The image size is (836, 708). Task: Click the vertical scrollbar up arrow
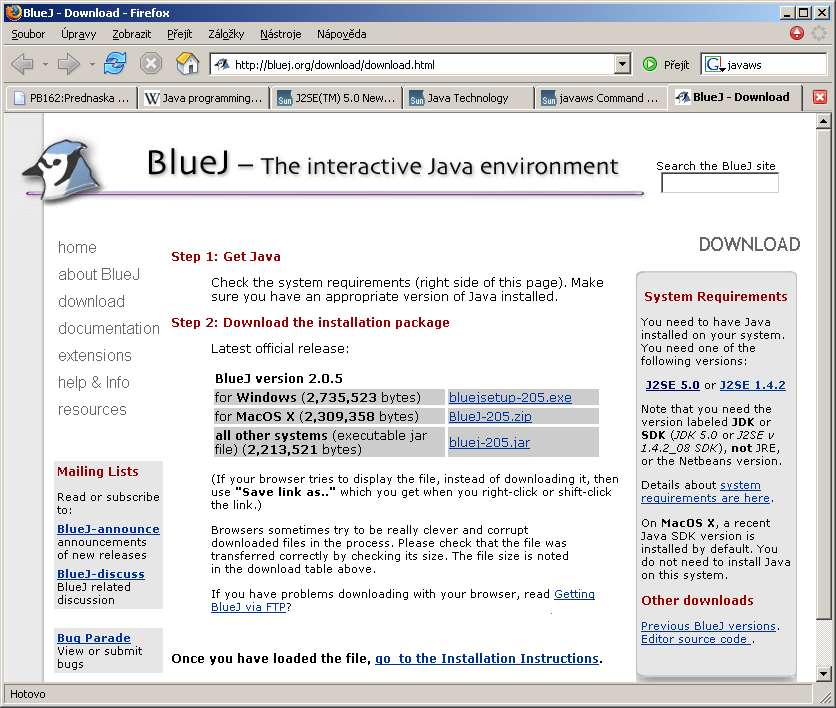tap(824, 122)
